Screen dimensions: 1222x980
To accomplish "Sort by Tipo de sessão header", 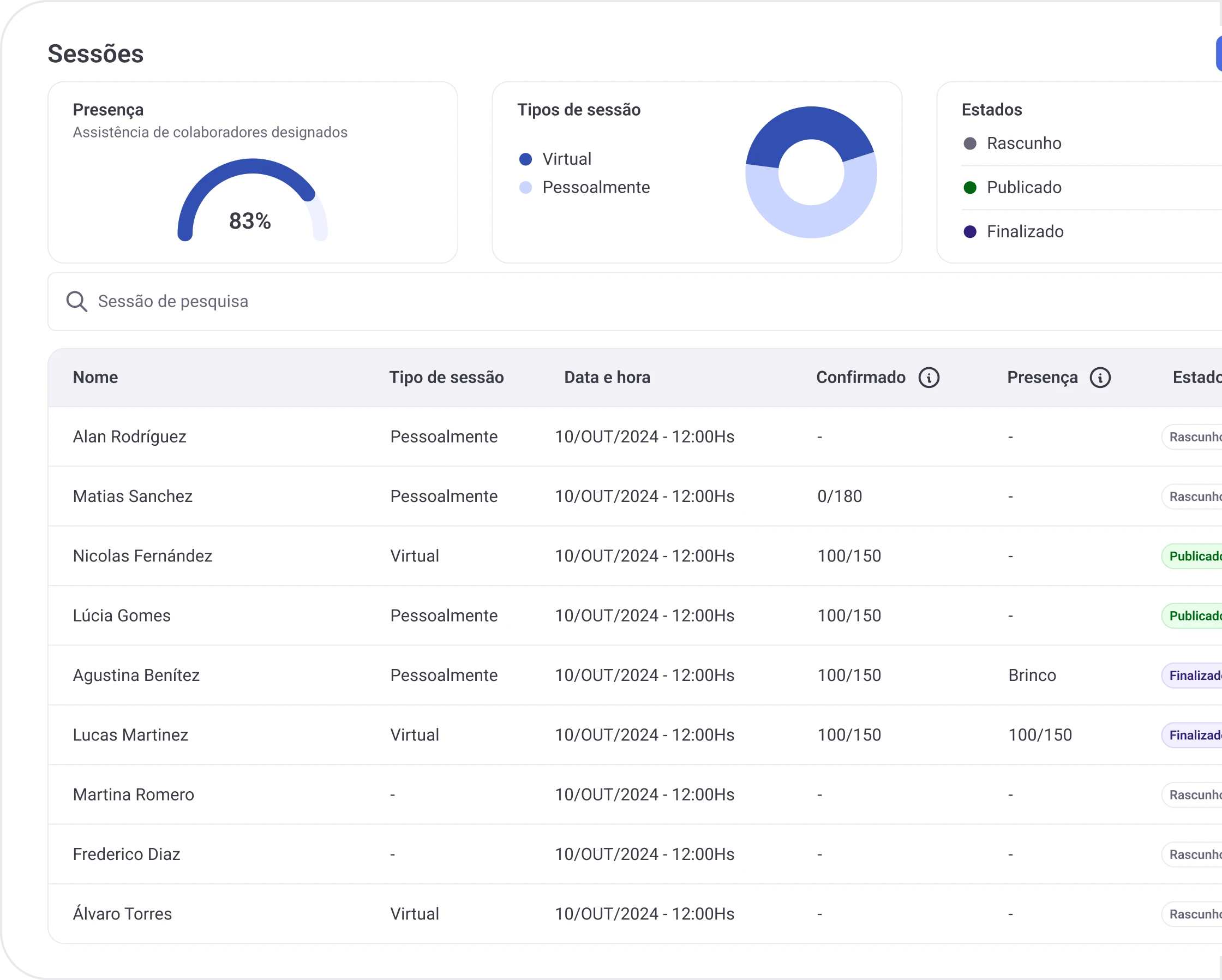I will (x=446, y=378).
